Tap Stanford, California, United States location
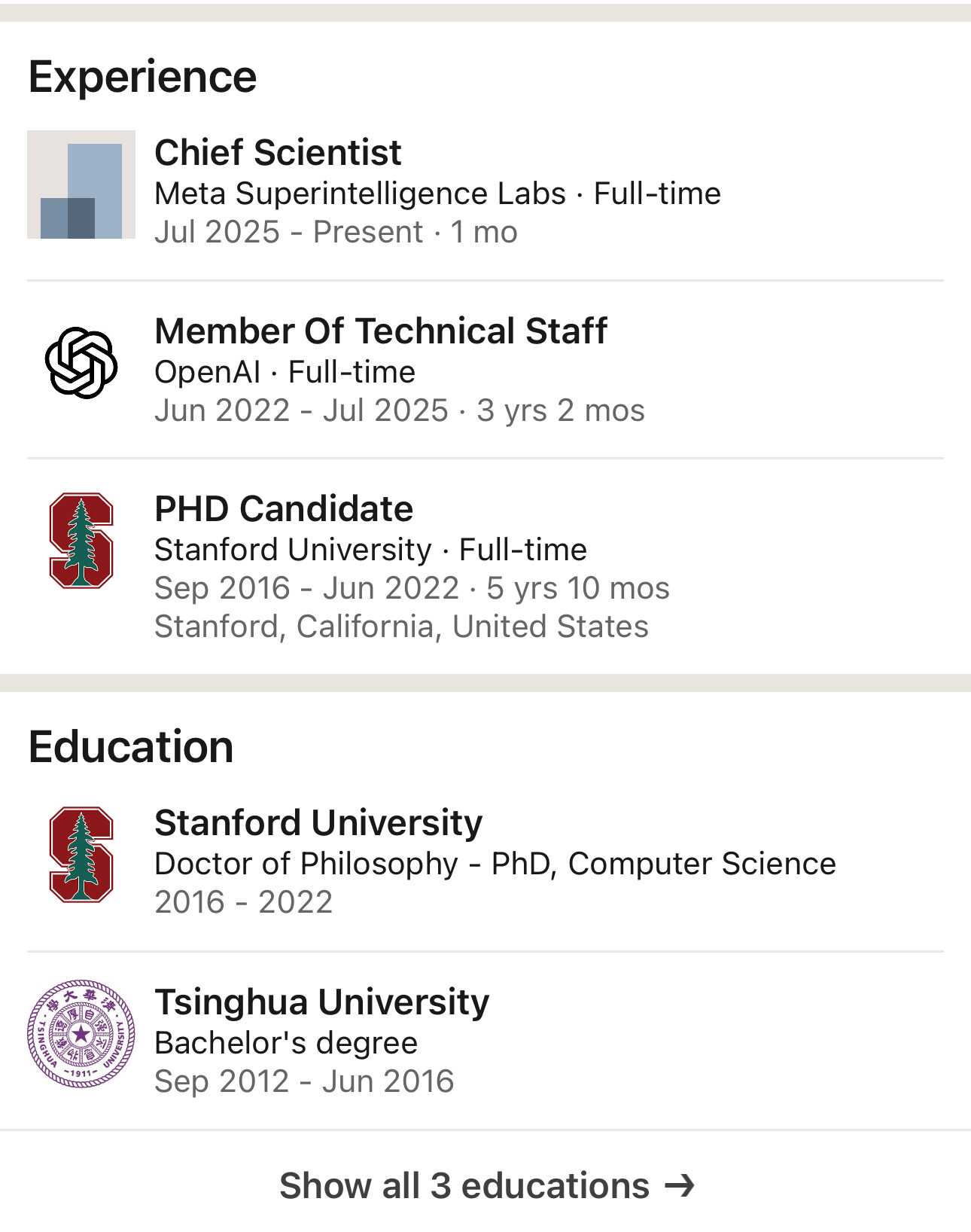The height and width of the screenshot is (1232, 971). 401,627
